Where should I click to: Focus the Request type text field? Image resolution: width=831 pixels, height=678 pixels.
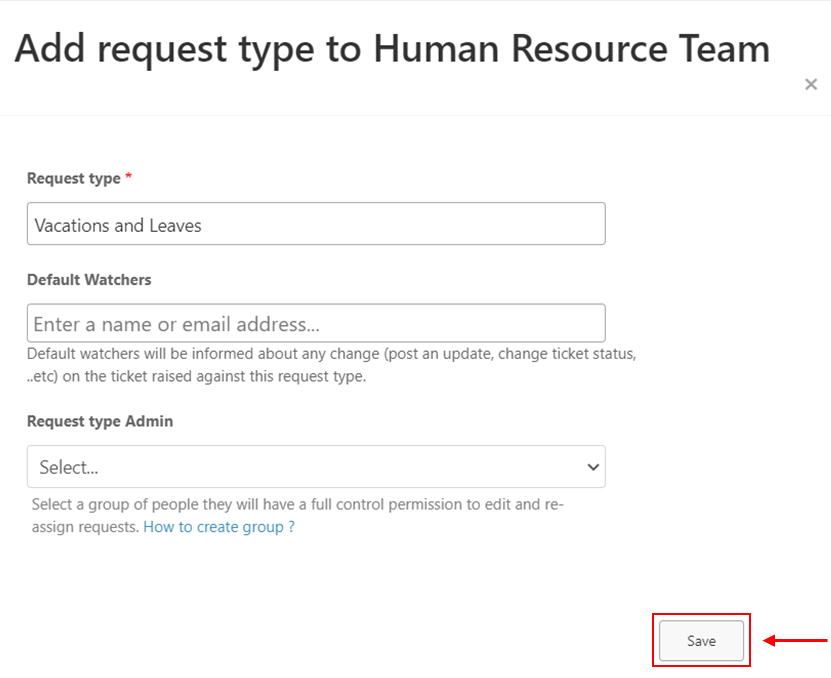tap(316, 224)
